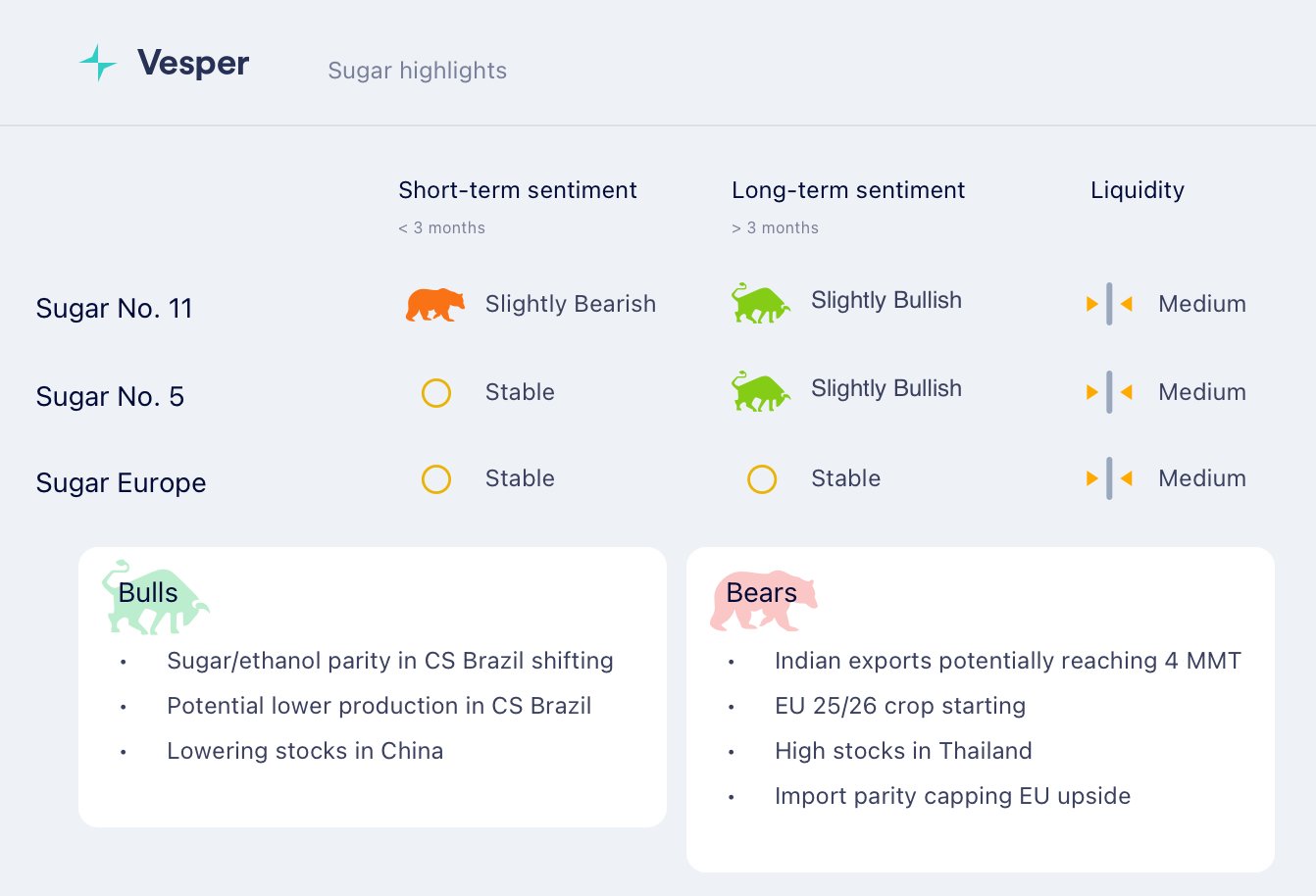Click the green bull icon in Sugar No. 11 row
This screenshot has height=896, width=1316.
pos(761,304)
